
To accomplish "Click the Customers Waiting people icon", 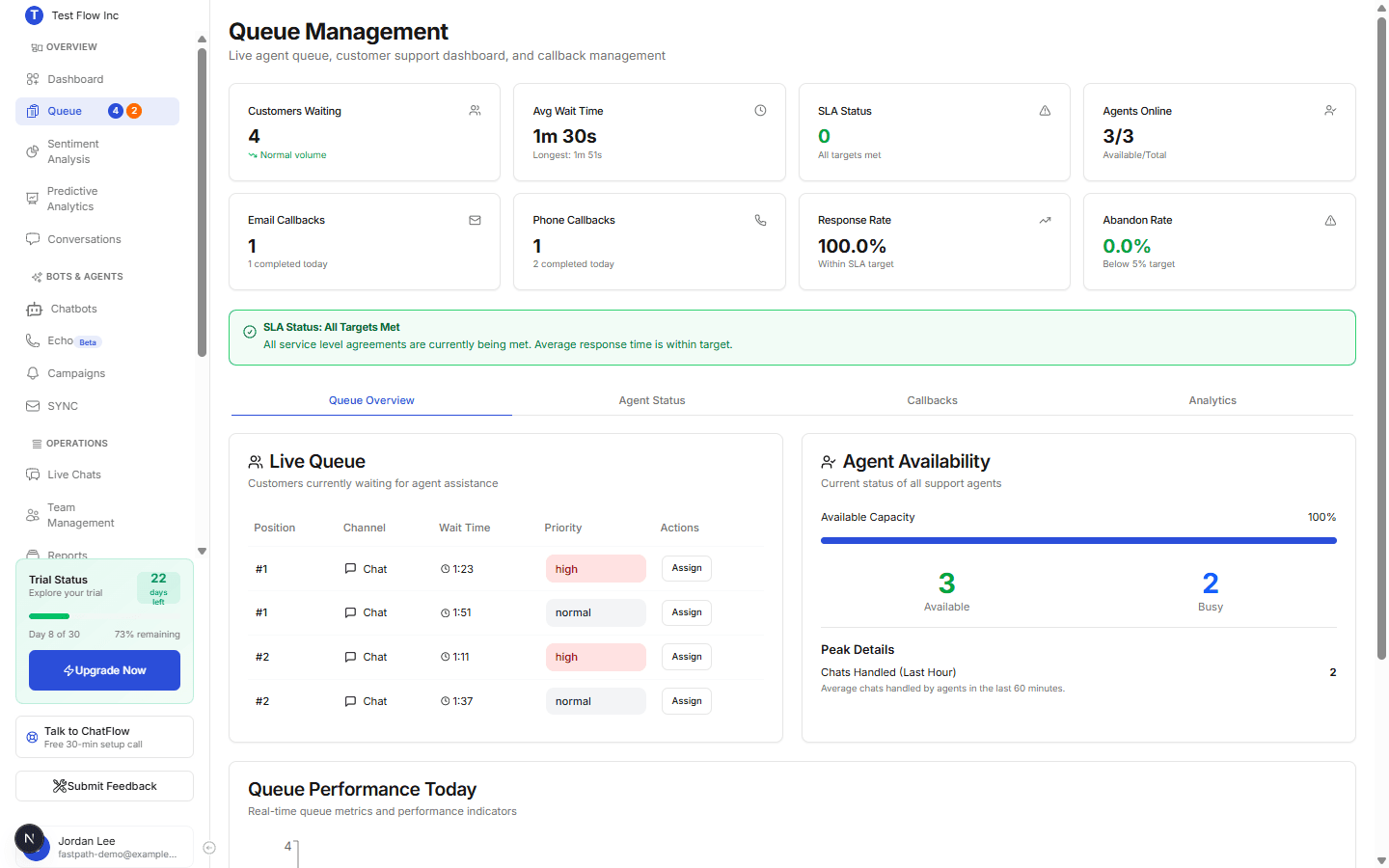I will 475,111.
